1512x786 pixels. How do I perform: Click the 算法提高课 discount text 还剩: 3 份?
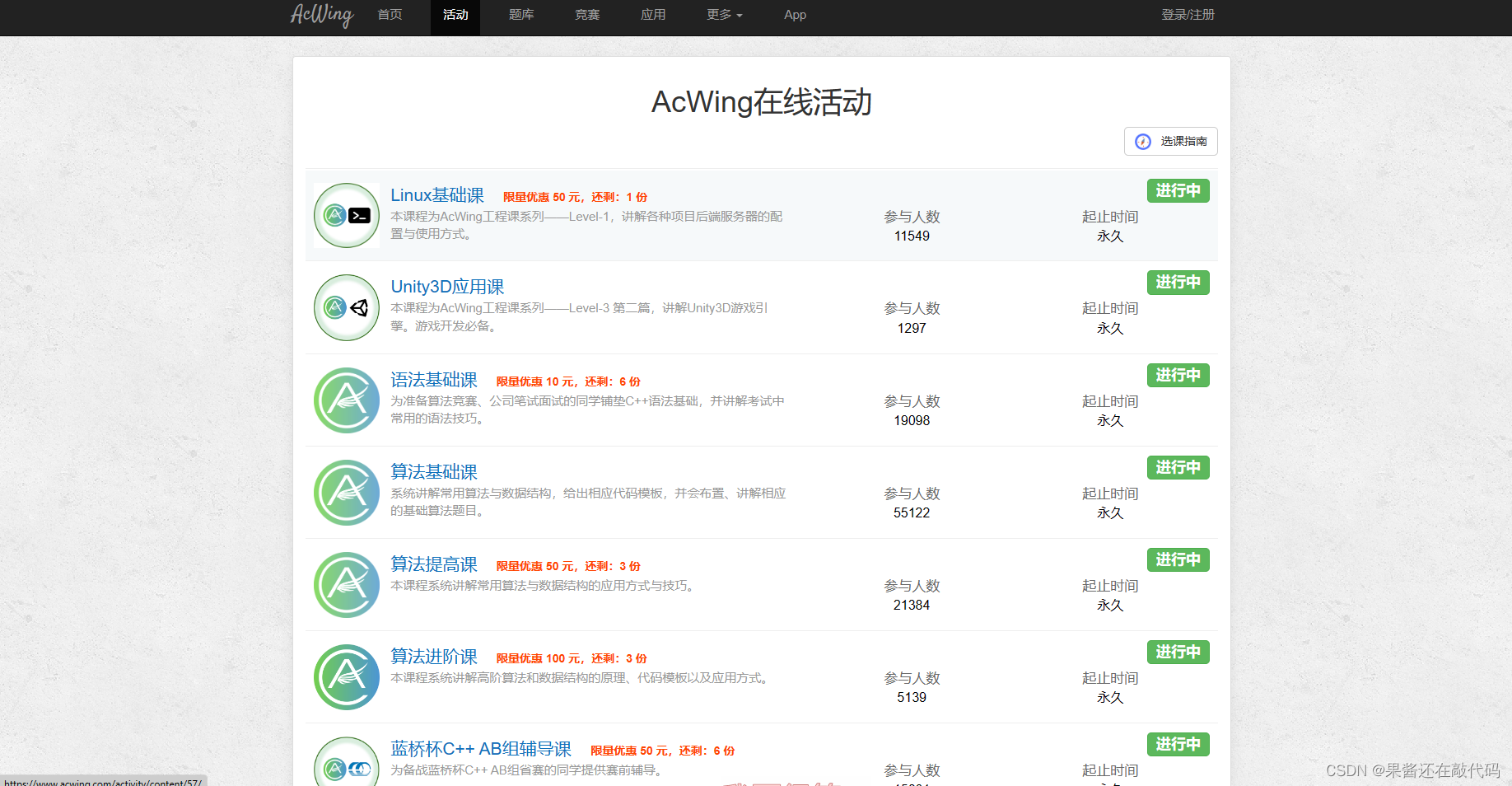(x=613, y=567)
